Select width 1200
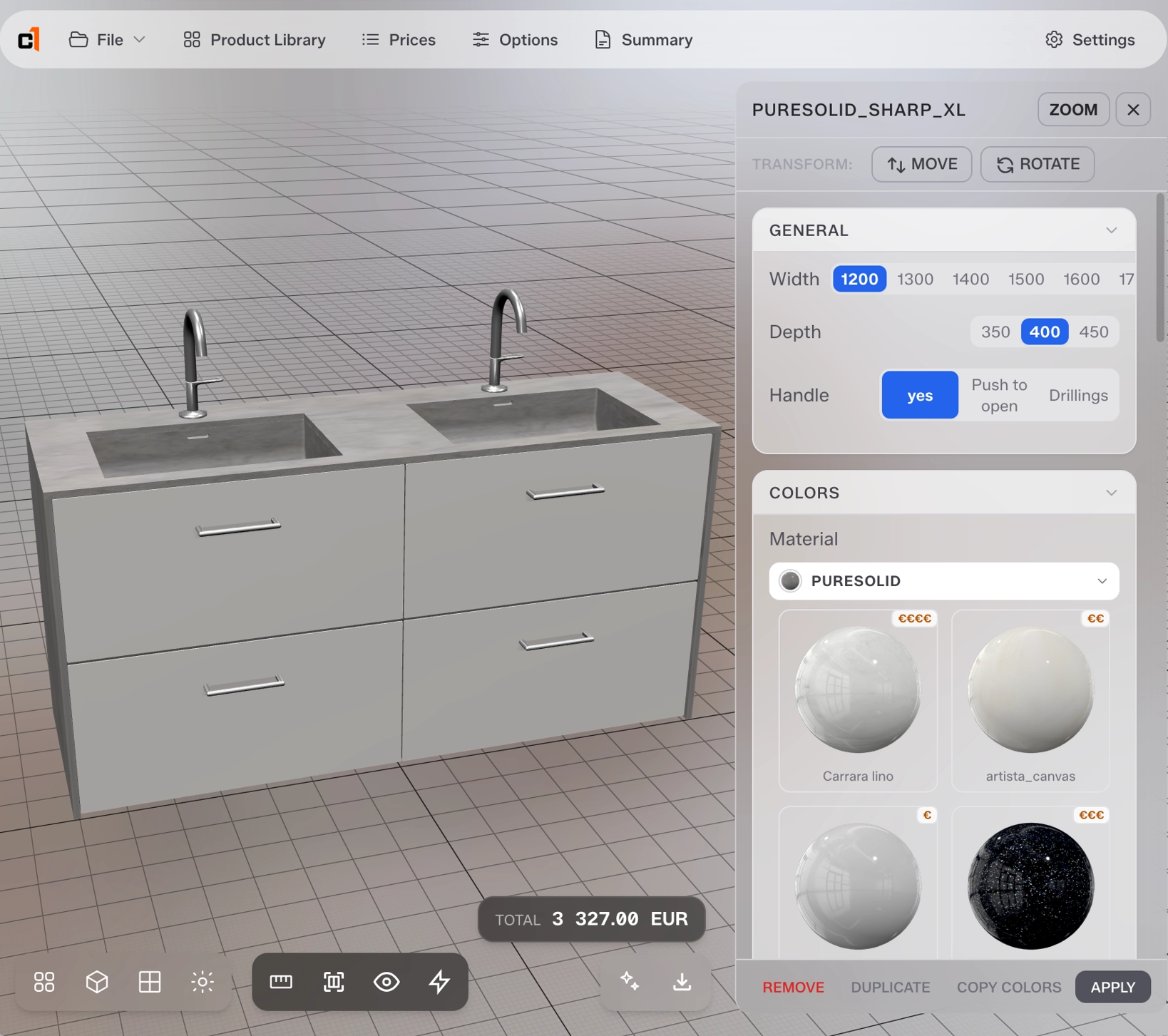Screen dimensions: 1168x1036 click(x=859, y=279)
